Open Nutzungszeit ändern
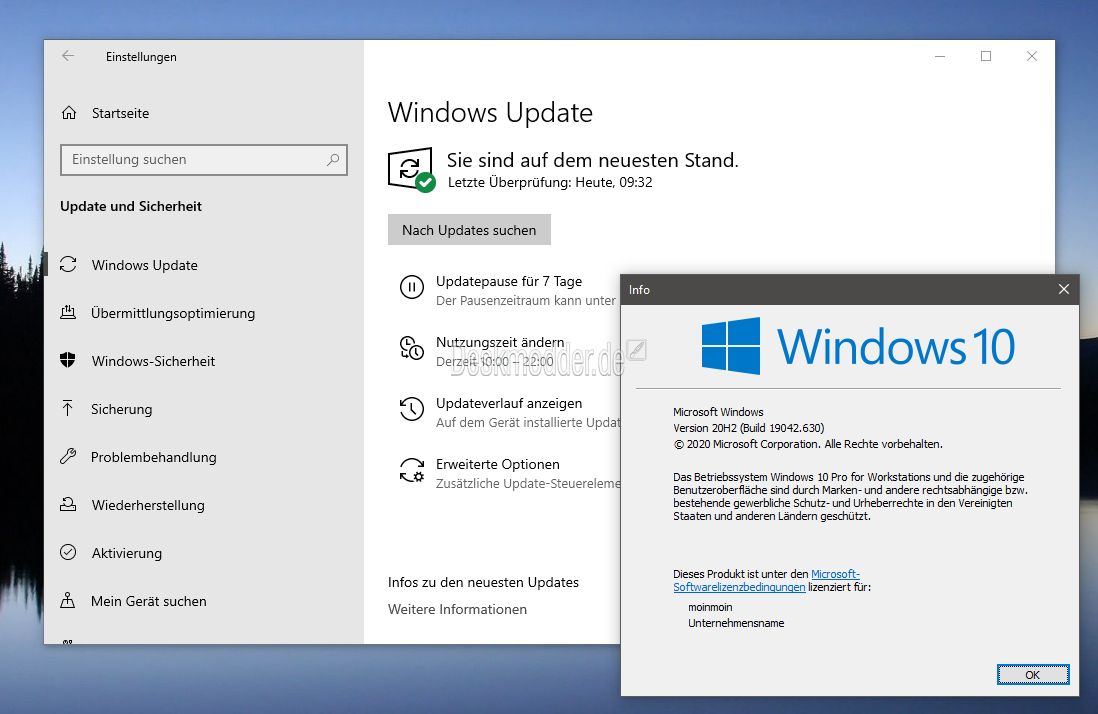 (500, 343)
